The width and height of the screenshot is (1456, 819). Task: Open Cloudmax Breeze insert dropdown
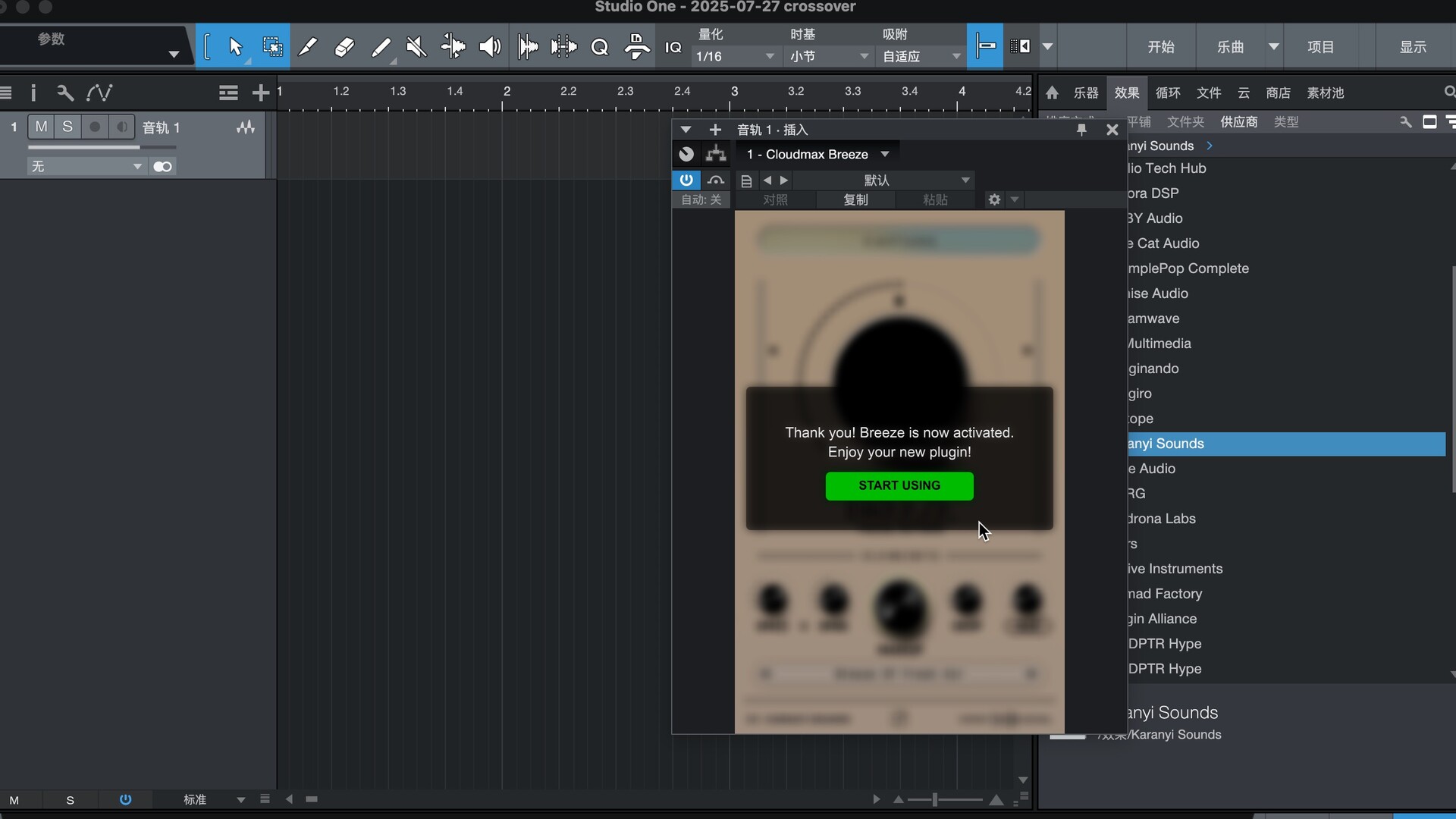point(817,154)
